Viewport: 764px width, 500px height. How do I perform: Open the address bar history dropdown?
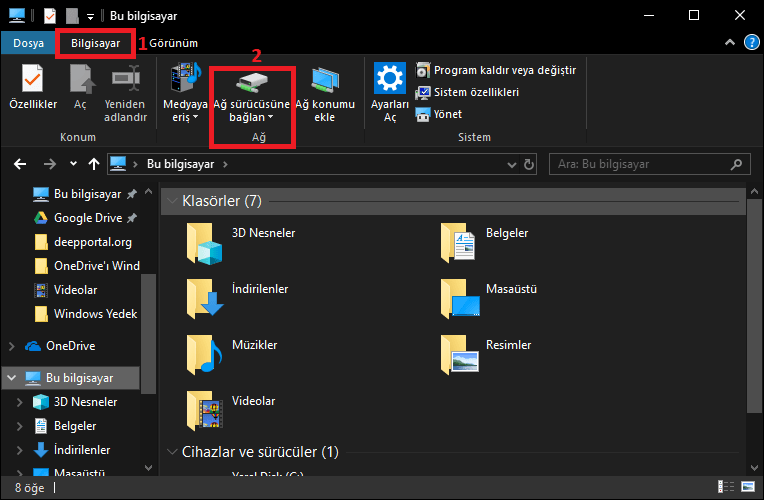point(512,165)
